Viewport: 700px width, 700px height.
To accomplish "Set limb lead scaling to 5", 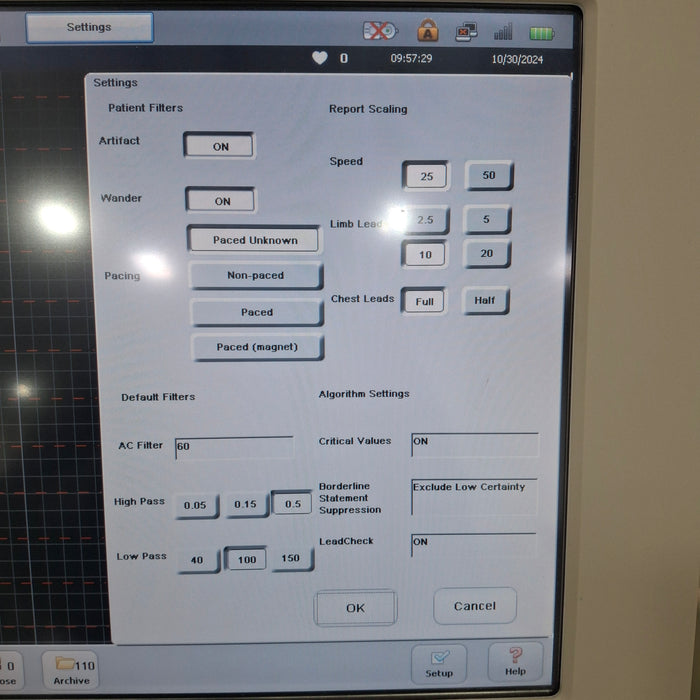I will pos(487,219).
